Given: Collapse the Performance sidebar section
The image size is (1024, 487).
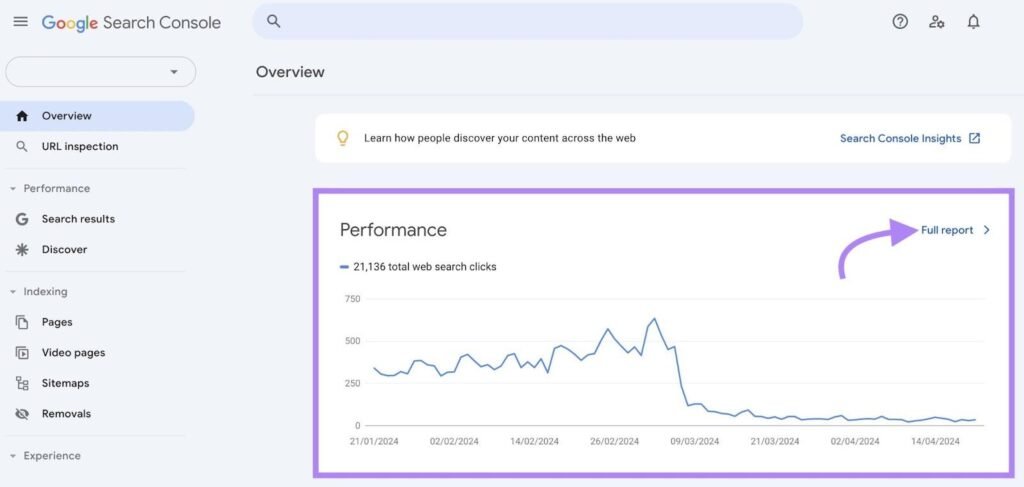Looking at the screenshot, I should pos(13,189).
